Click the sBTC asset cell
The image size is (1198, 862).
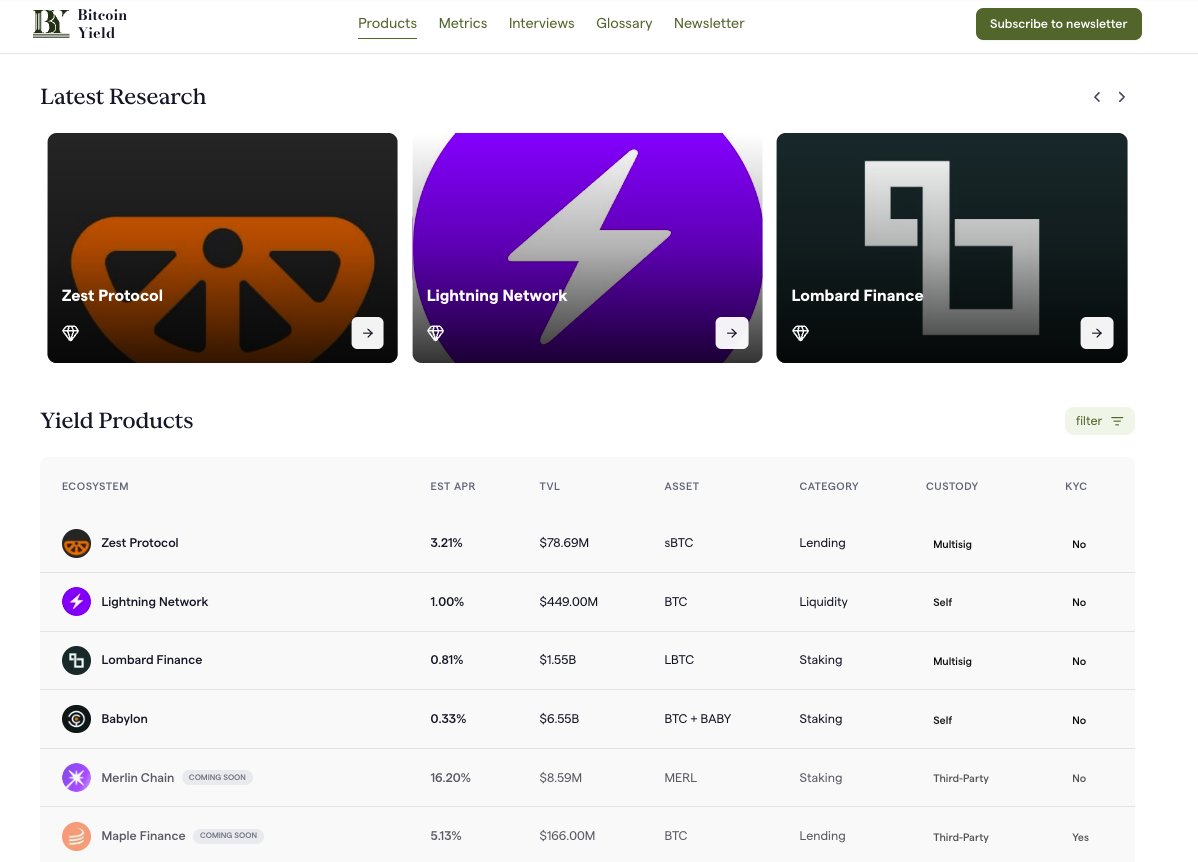click(x=678, y=543)
